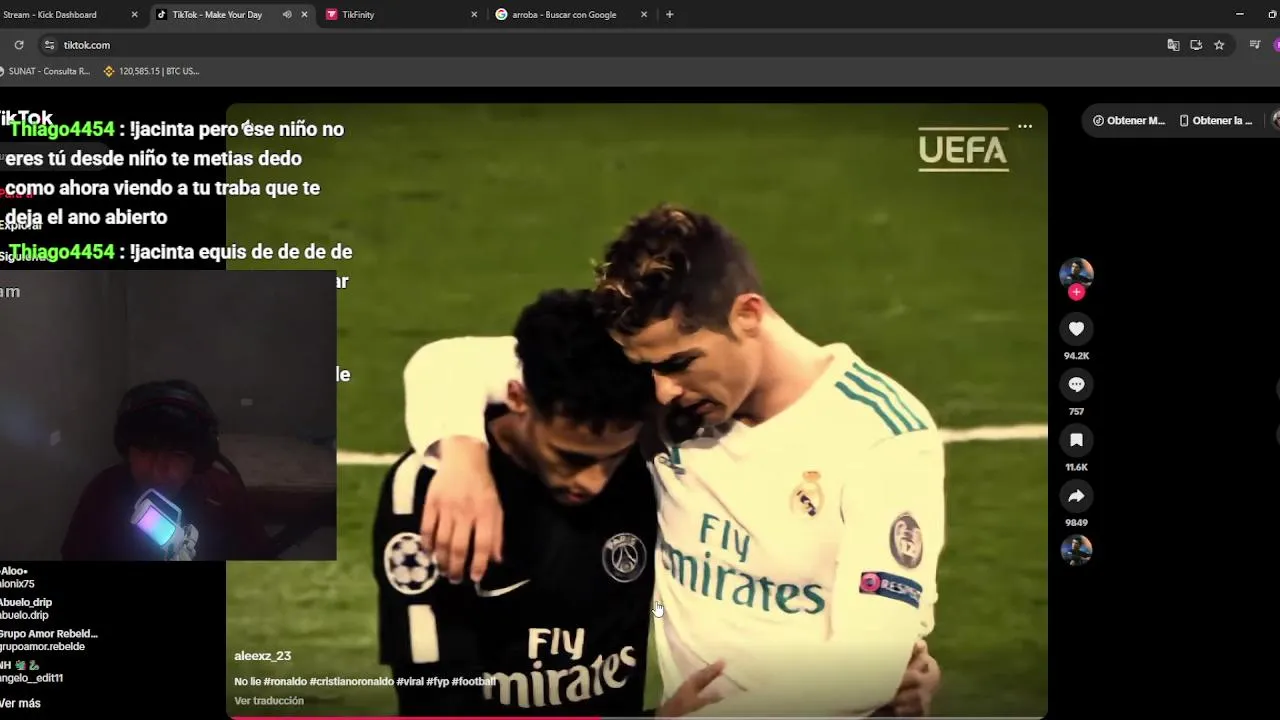
Task: Click the #viral hashtag
Action: 410,681
